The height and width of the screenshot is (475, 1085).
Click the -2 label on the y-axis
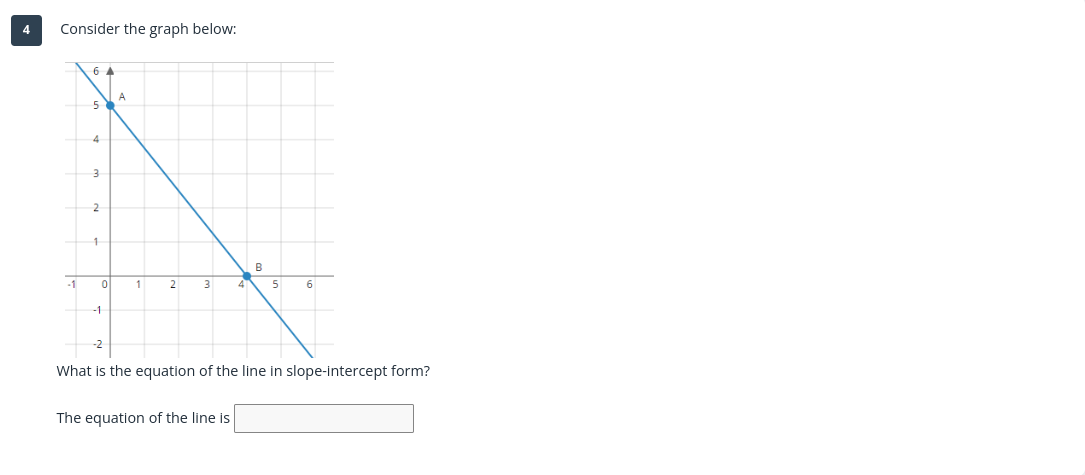(x=96, y=344)
